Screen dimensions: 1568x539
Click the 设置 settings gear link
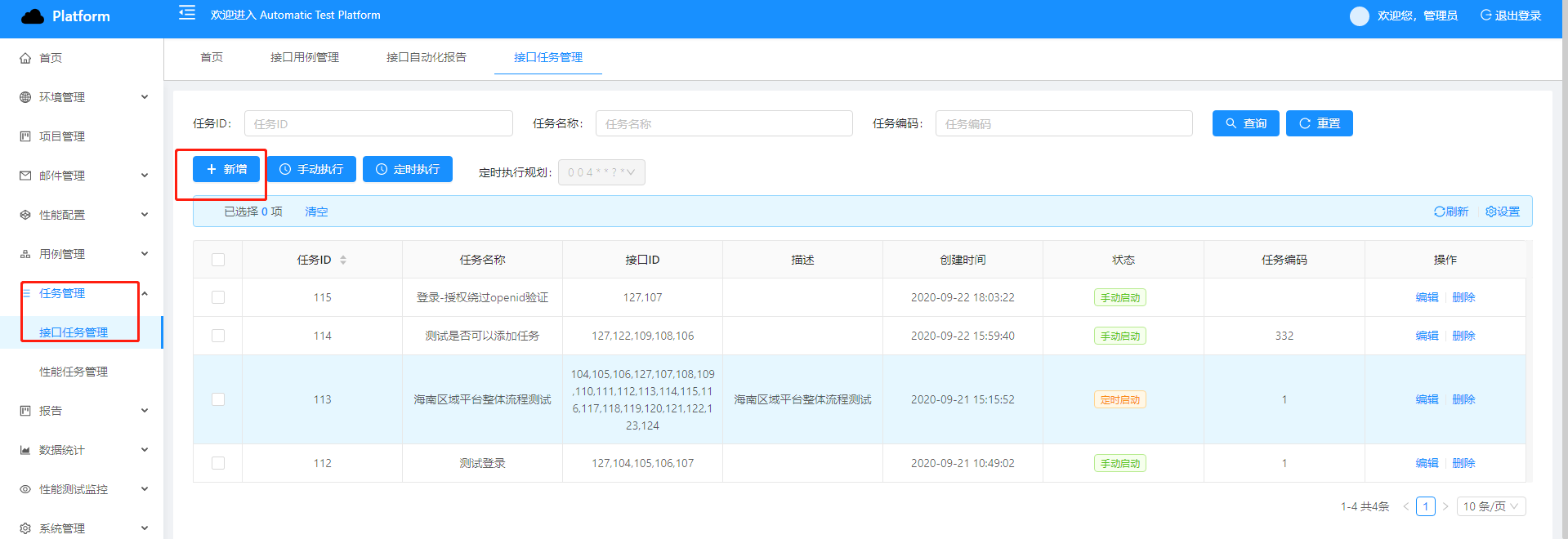click(x=1503, y=212)
